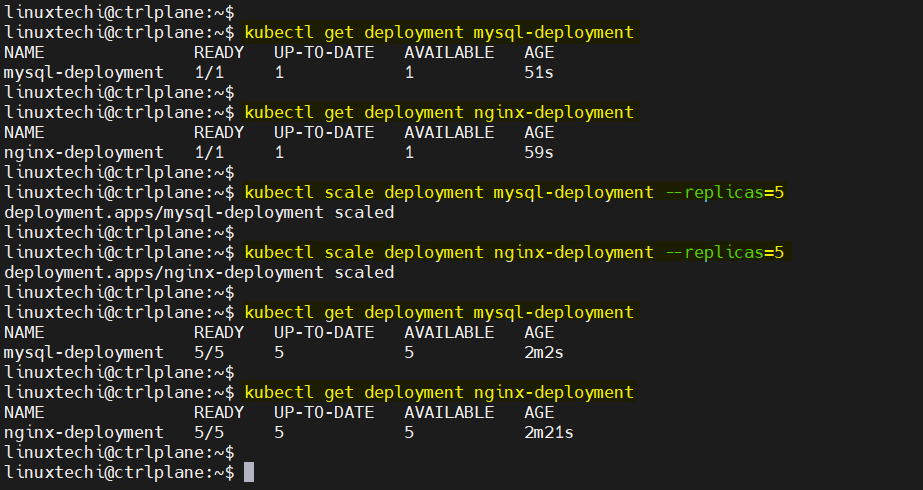Select --replicas=5 flag in the mysql scale command
This screenshot has width=923, height=490.
coord(725,193)
